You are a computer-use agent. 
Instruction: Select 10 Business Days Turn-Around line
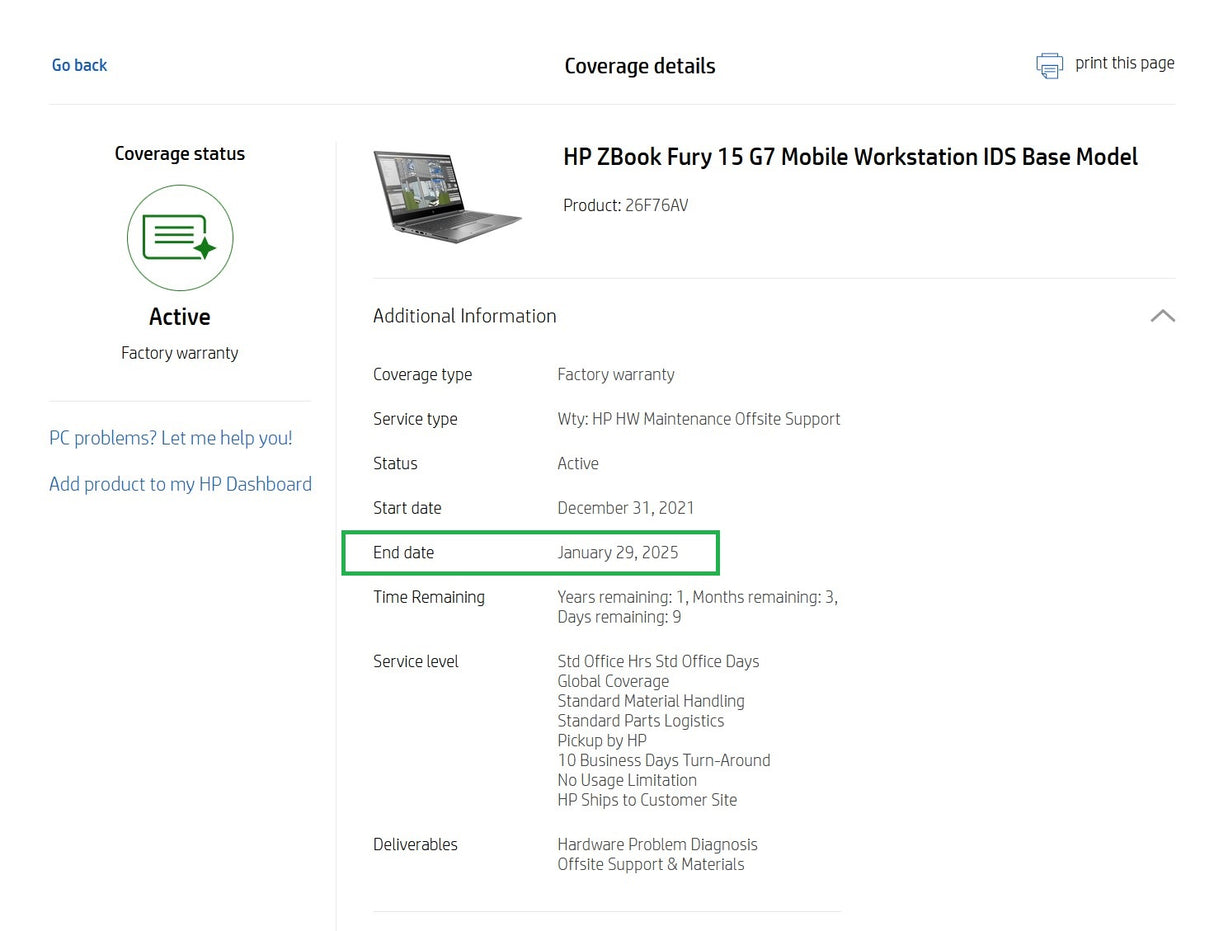click(x=664, y=761)
